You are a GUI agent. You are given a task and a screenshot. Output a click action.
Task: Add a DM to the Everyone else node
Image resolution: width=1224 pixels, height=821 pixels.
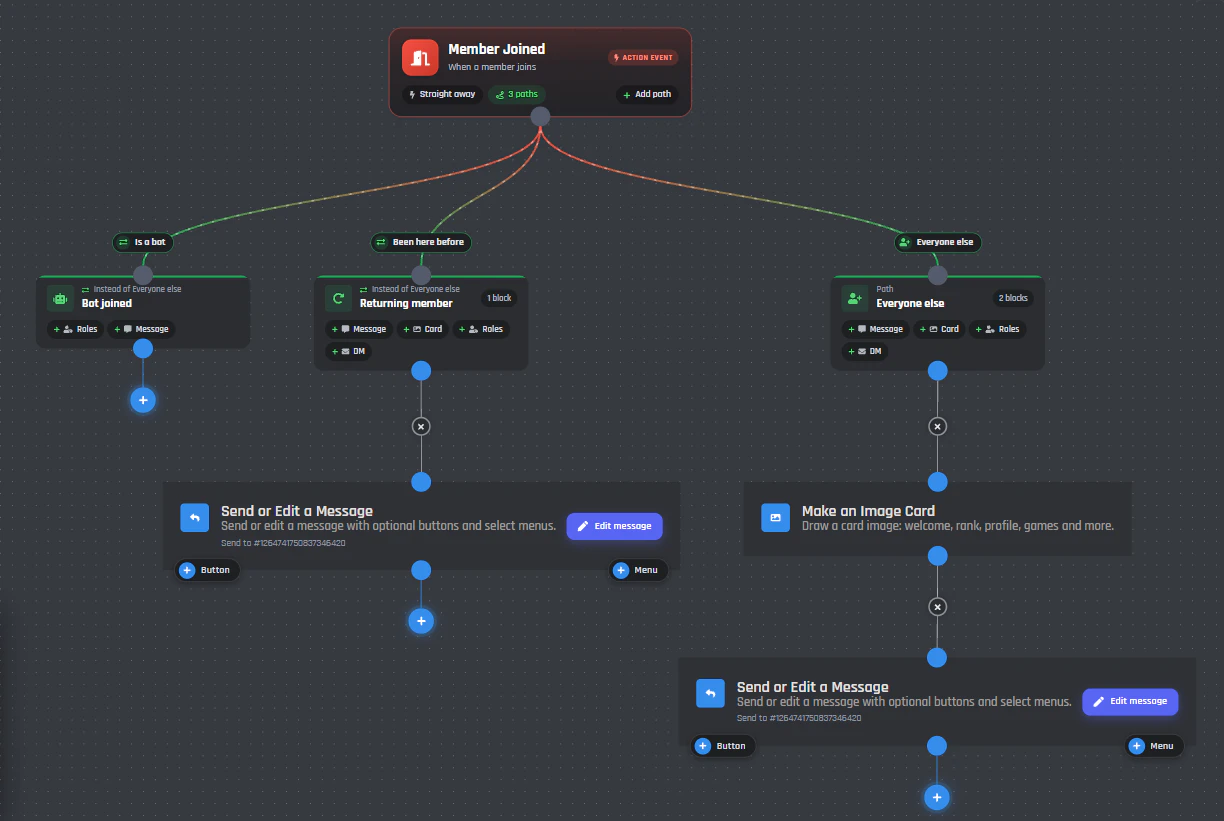(865, 351)
